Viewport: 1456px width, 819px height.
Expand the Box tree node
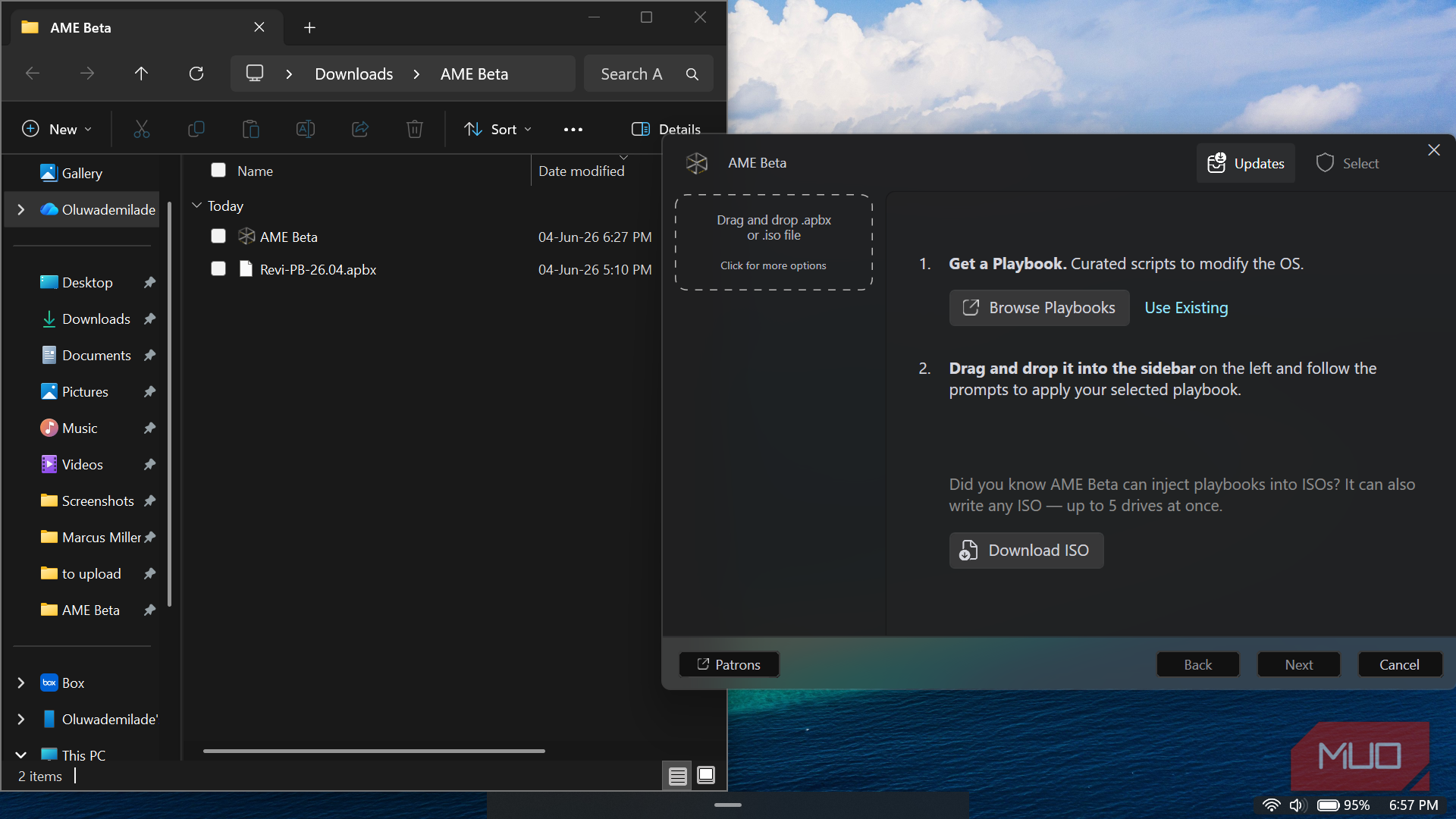[21, 683]
